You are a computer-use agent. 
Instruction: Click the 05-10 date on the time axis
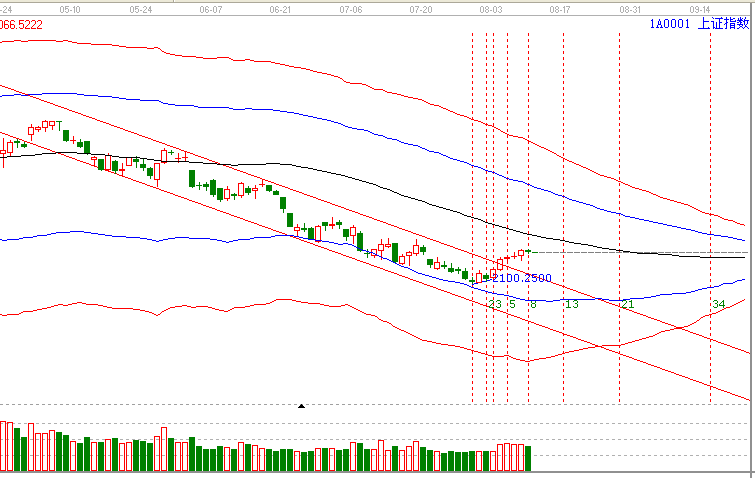(x=71, y=7)
